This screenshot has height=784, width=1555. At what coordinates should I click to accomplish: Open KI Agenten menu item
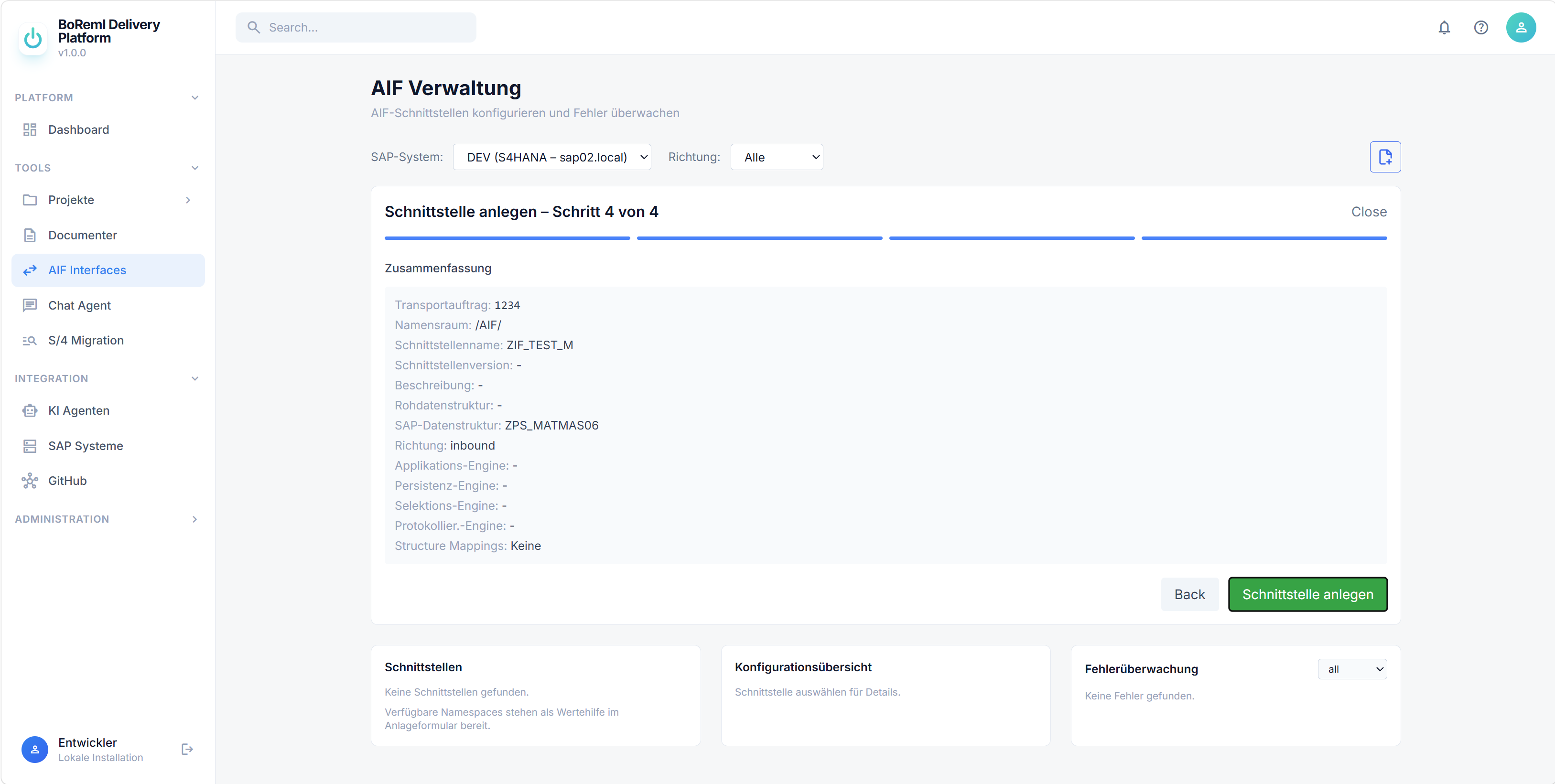click(108, 410)
